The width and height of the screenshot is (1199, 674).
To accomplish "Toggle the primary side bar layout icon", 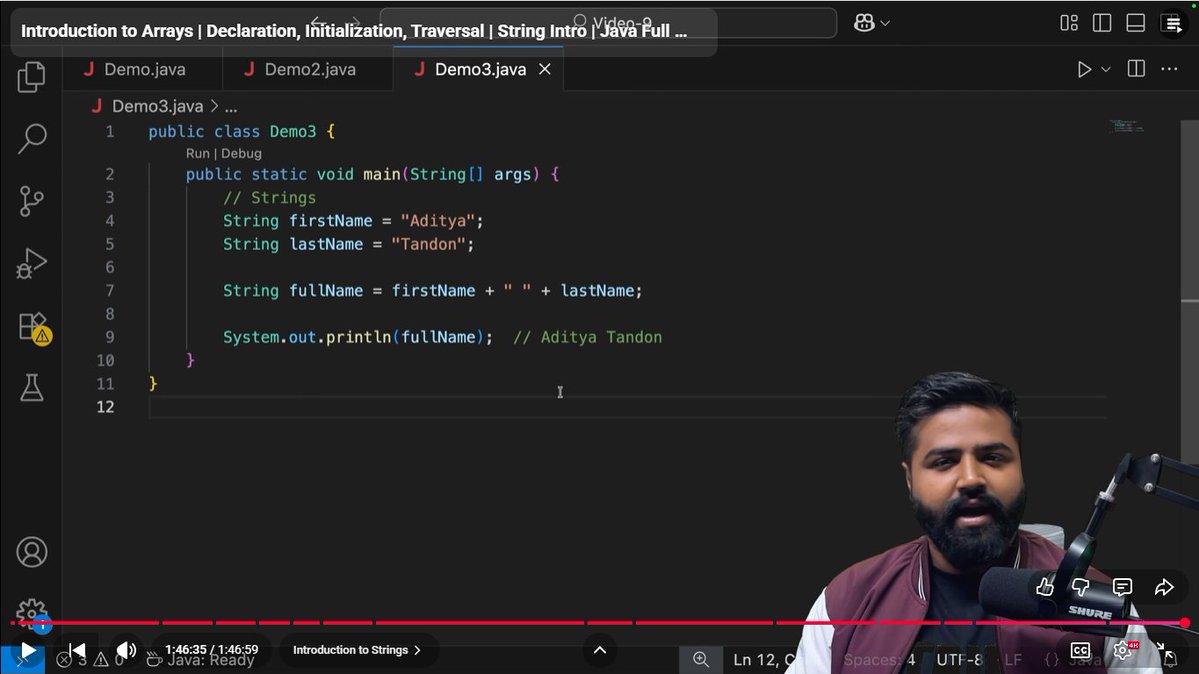I will [x=1102, y=23].
